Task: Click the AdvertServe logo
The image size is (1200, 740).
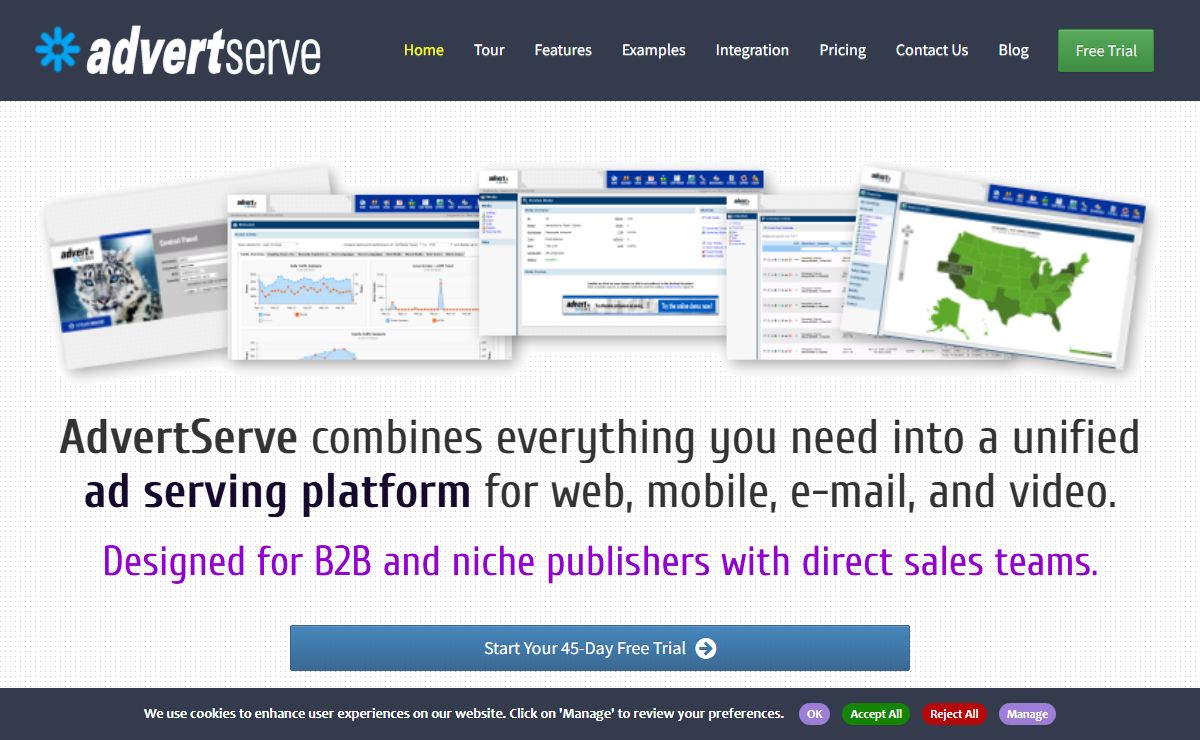Action: click(x=178, y=51)
